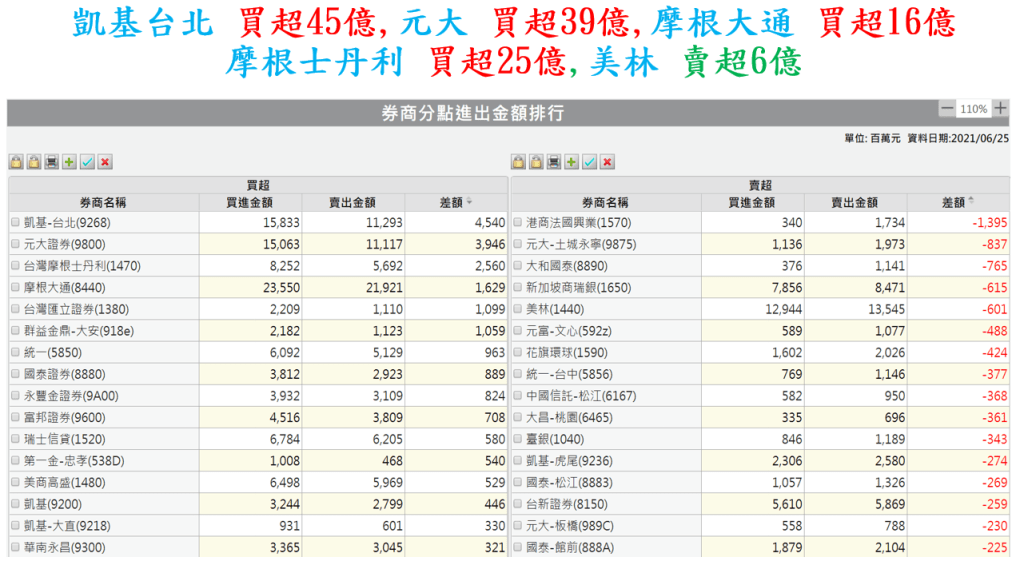Sort by 差額 arrow in the 賣超 table
The image size is (1024, 569).
[971, 202]
